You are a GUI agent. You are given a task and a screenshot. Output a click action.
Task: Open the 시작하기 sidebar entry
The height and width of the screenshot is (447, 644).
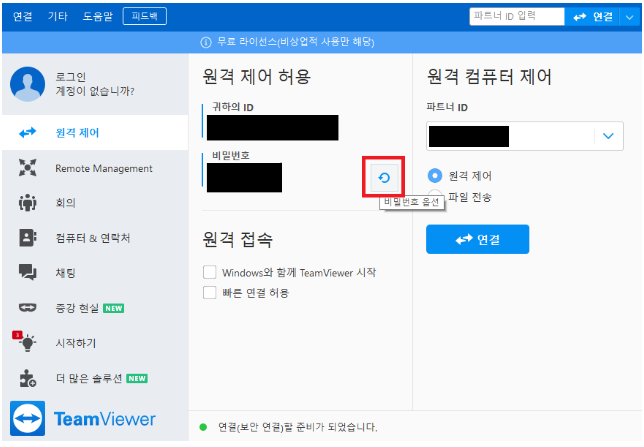pos(95,343)
